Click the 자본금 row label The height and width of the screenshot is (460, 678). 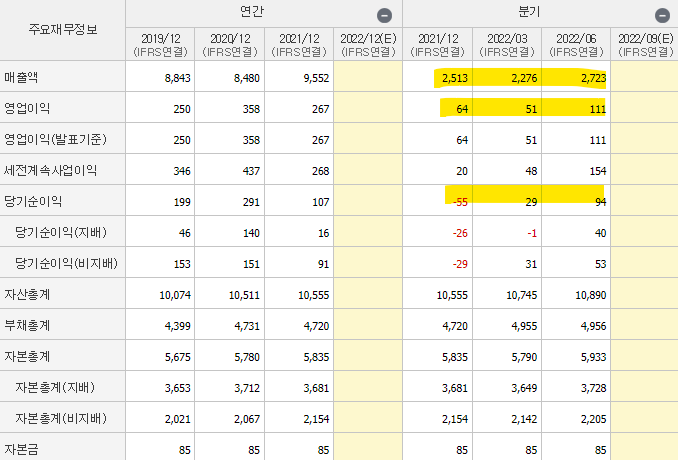[x=21, y=450]
